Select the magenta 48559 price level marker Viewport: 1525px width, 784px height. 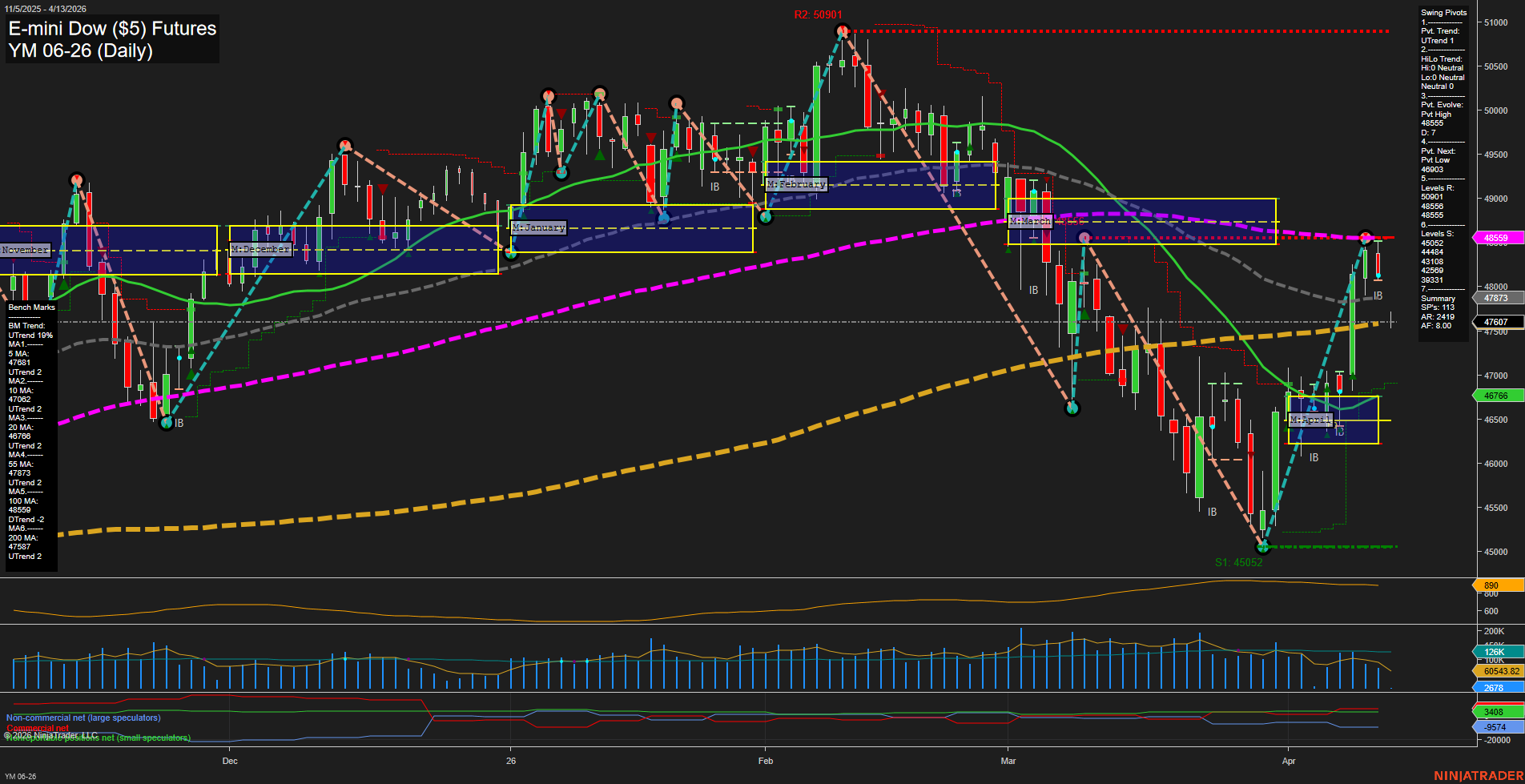(x=1497, y=238)
